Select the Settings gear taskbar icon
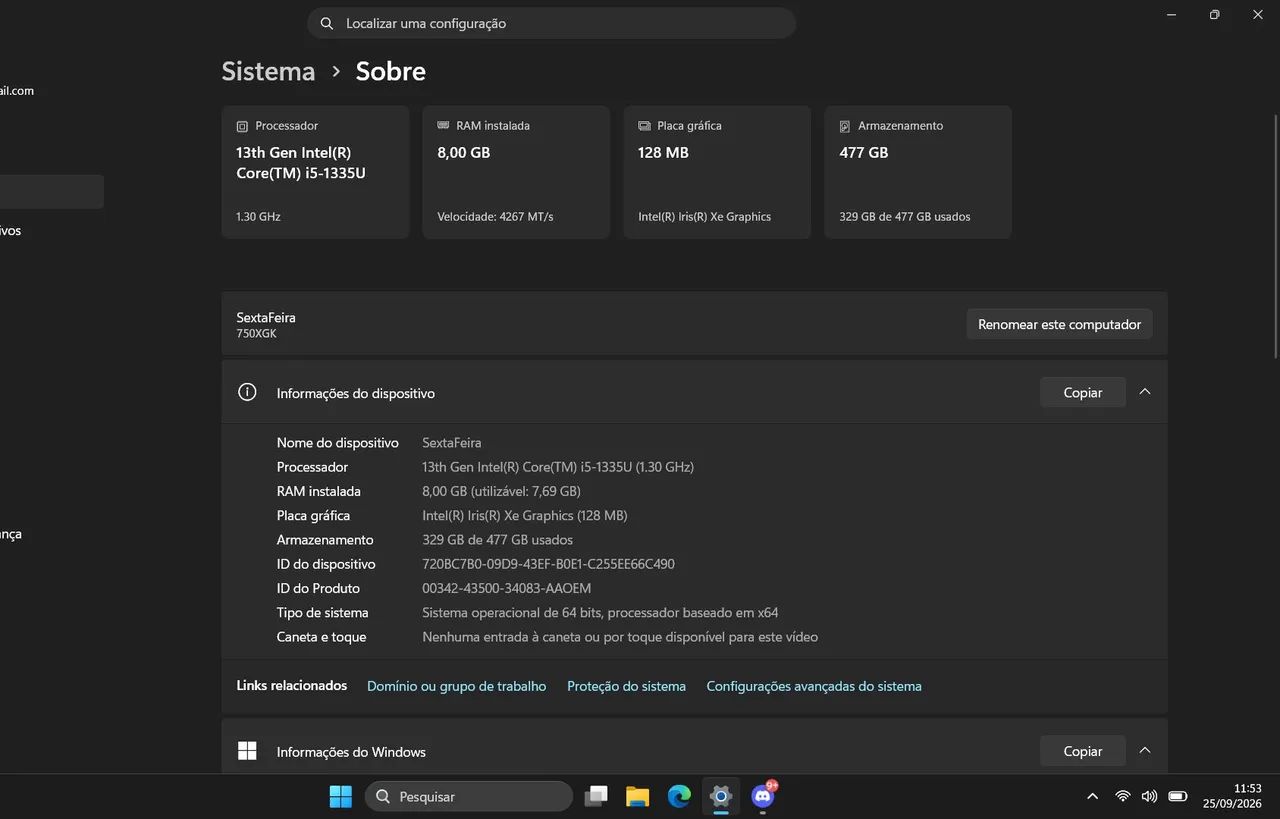The image size is (1280, 819). [721, 796]
